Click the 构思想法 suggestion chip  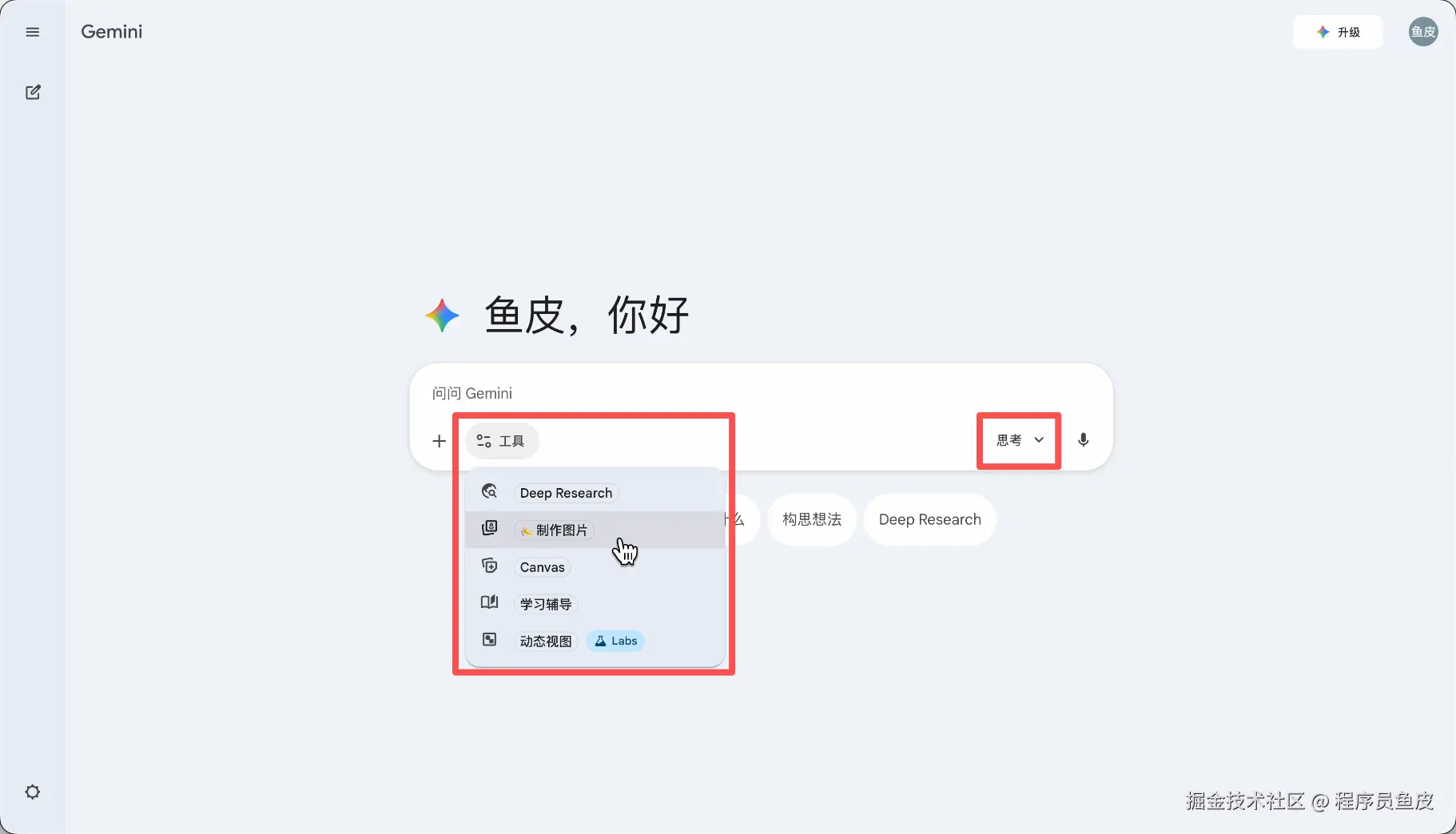tap(812, 519)
